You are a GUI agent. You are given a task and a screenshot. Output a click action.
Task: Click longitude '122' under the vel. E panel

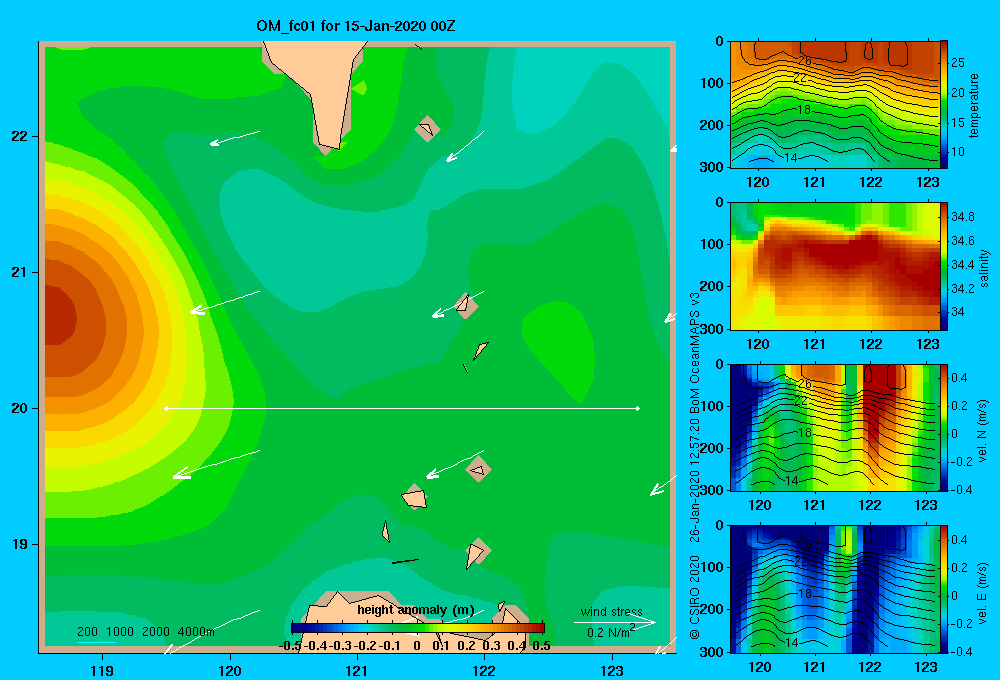click(x=870, y=667)
